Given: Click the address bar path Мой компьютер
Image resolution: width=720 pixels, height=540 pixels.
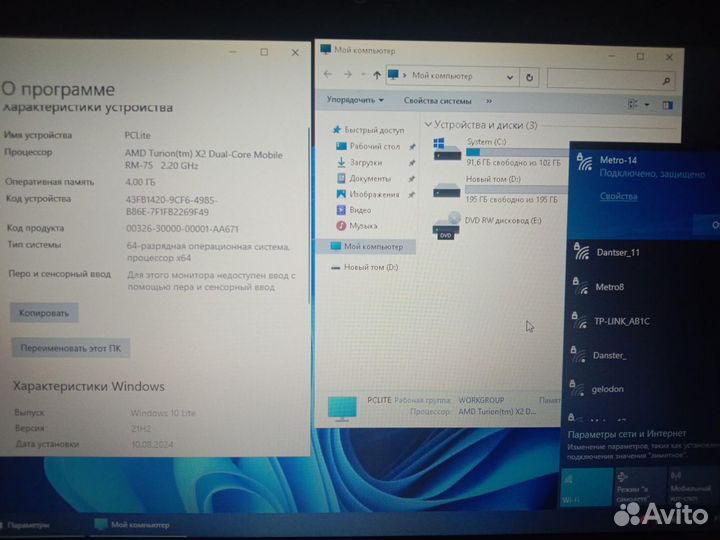Looking at the screenshot, I should coord(442,76).
